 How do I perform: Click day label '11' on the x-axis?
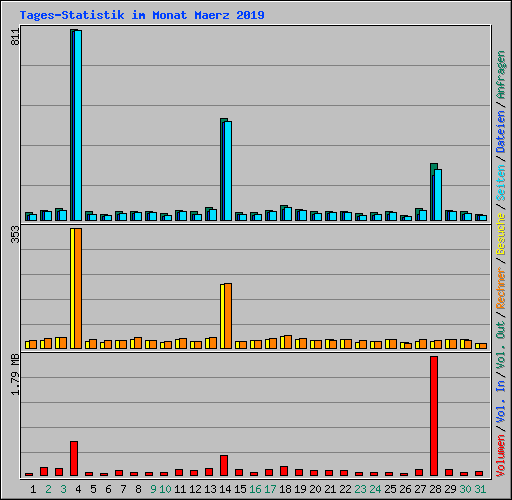click(180, 489)
